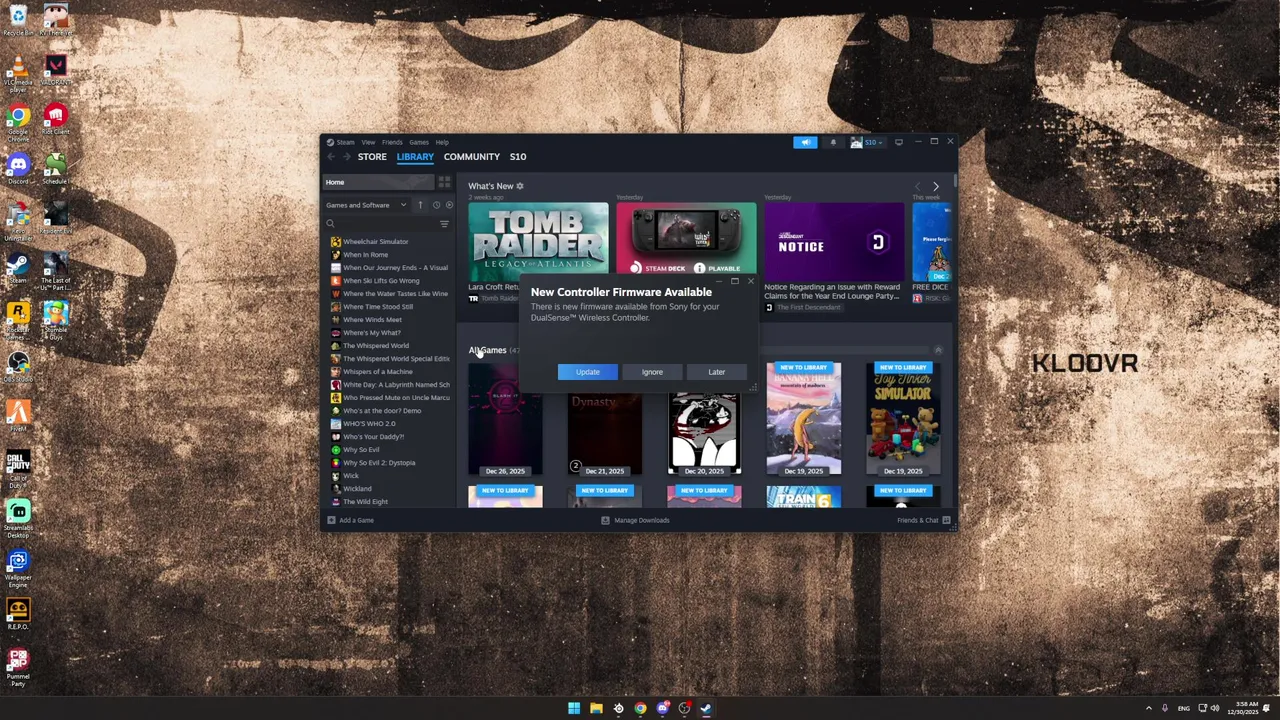
Task: Open Toy Tinker Simulator game cover
Action: [903, 419]
